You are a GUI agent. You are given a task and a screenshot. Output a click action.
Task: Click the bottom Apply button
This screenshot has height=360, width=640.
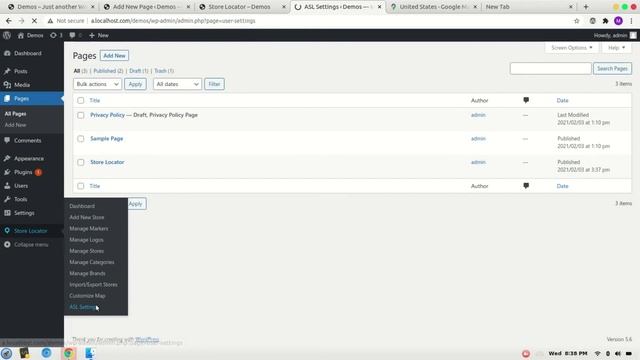pos(135,204)
